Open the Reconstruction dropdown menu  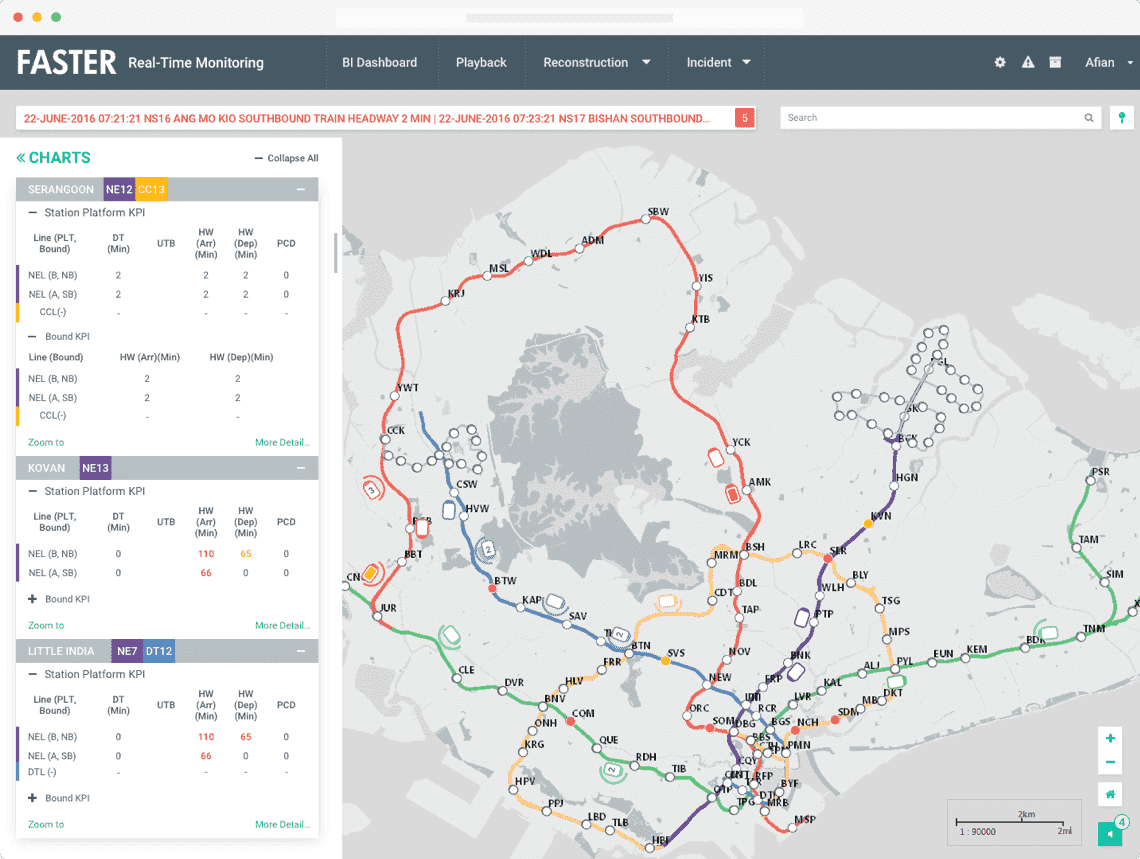(596, 62)
